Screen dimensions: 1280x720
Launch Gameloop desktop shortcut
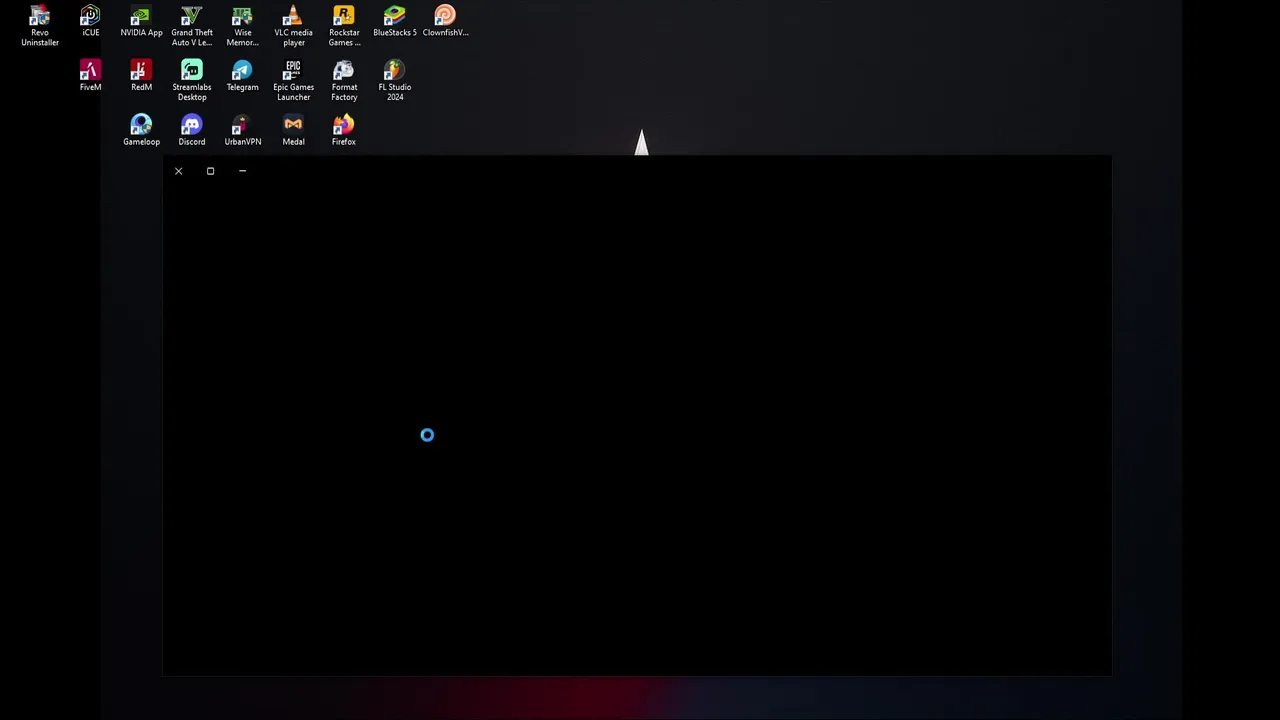pos(141,130)
